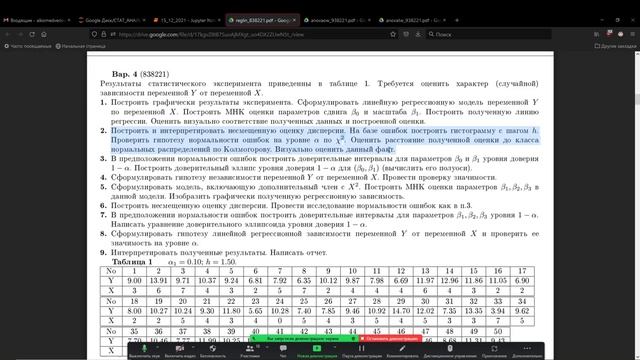Go to browser home page

pos(44,35)
